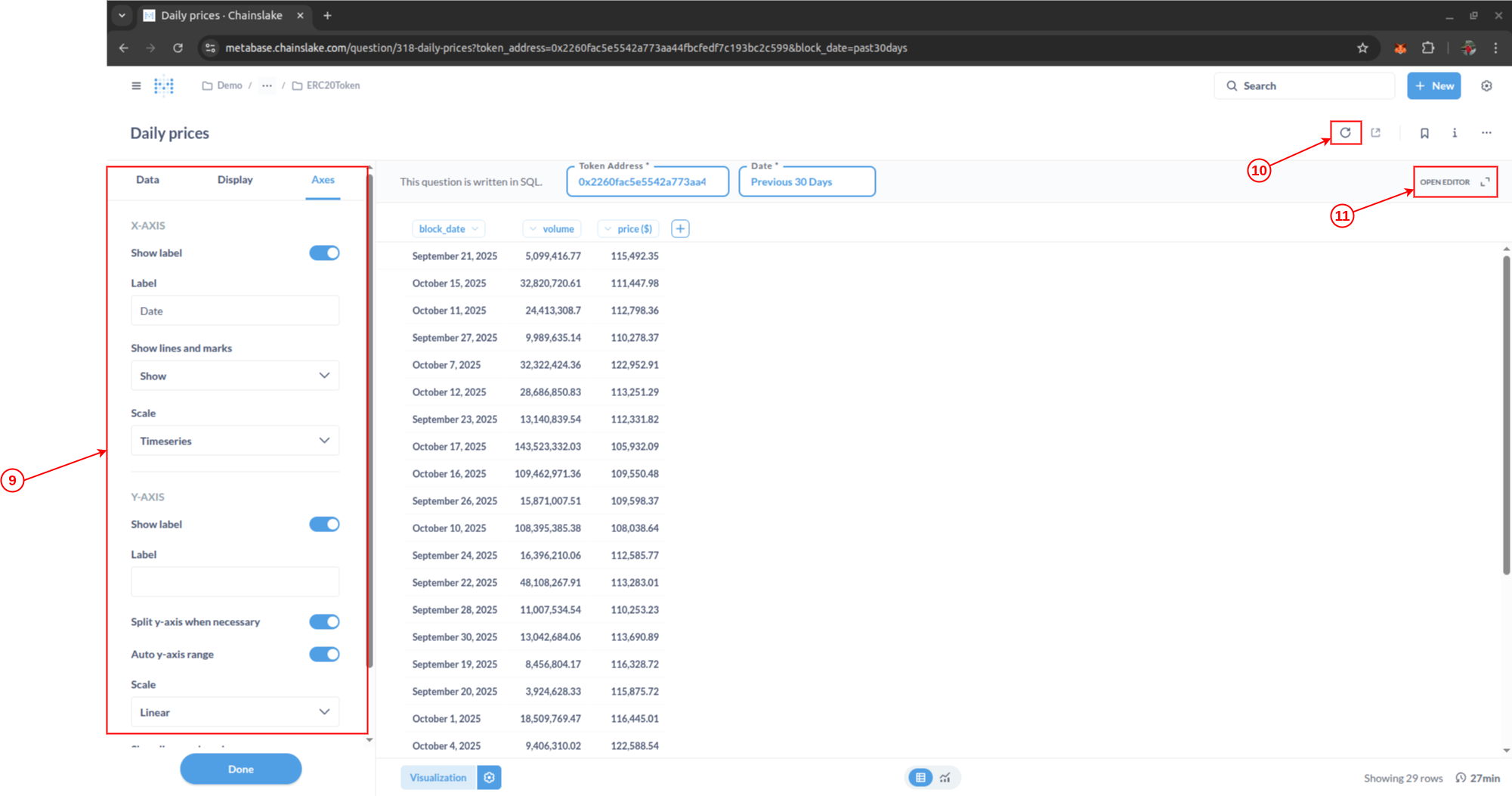This screenshot has width=1512, height=796.
Task: Toggle the hamburger sidebar menu
Action: [136, 86]
